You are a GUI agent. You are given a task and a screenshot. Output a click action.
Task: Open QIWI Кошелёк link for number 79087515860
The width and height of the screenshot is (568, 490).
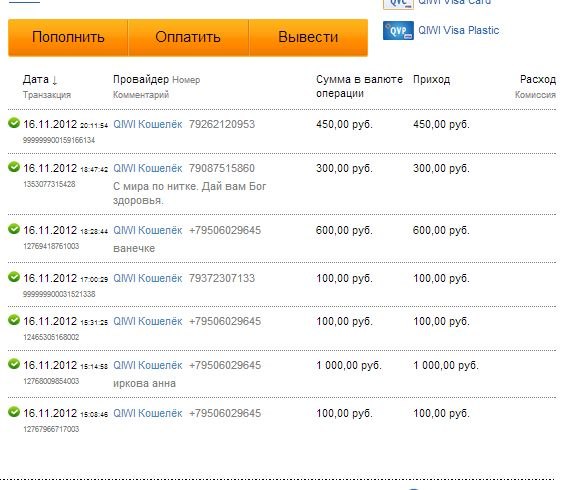pyautogui.click(x=147, y=168)
